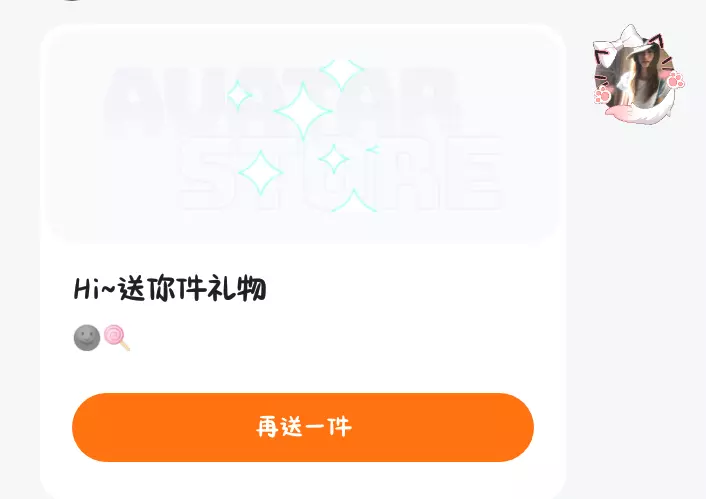The image size is (706, 499).
Task: Click the pink lollipop emoji
Action: coord(117,337)
